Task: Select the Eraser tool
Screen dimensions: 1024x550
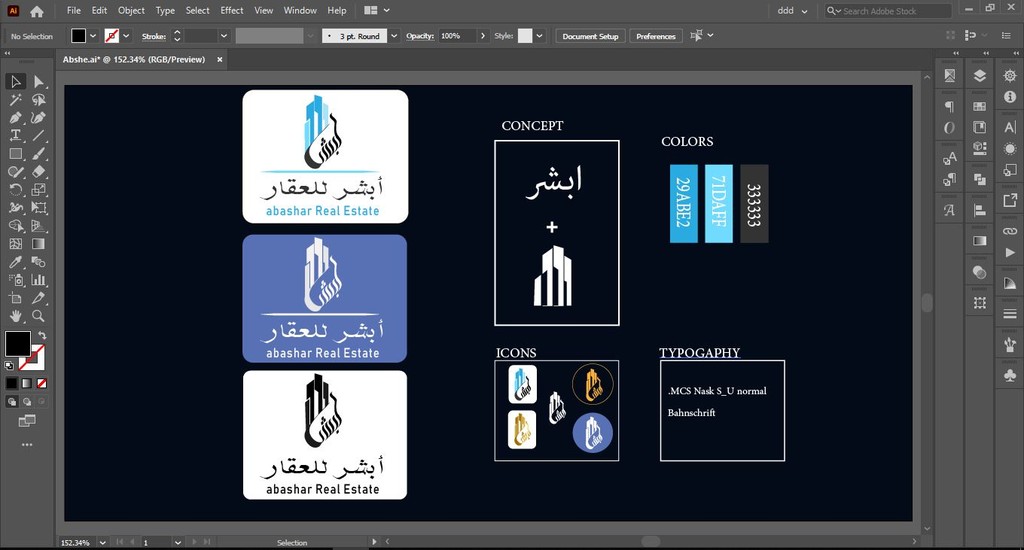Action: coord(39,172)
